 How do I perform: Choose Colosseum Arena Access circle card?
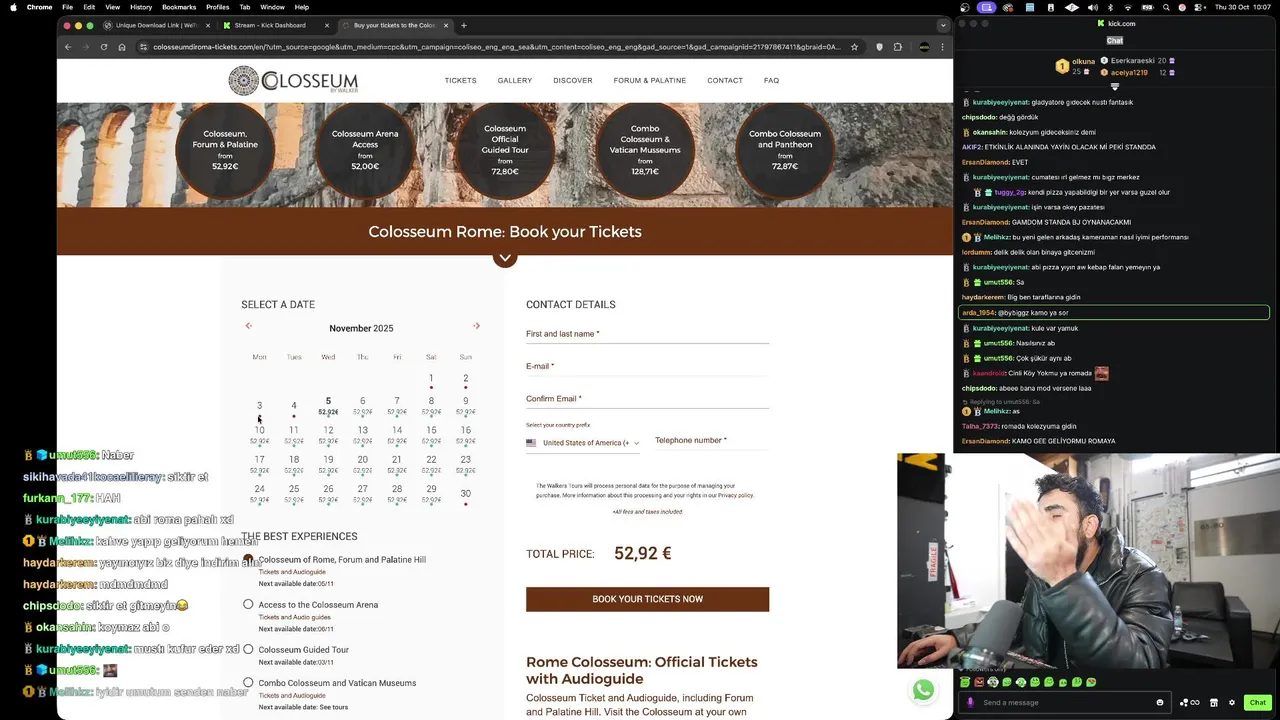tap(365, 150)
